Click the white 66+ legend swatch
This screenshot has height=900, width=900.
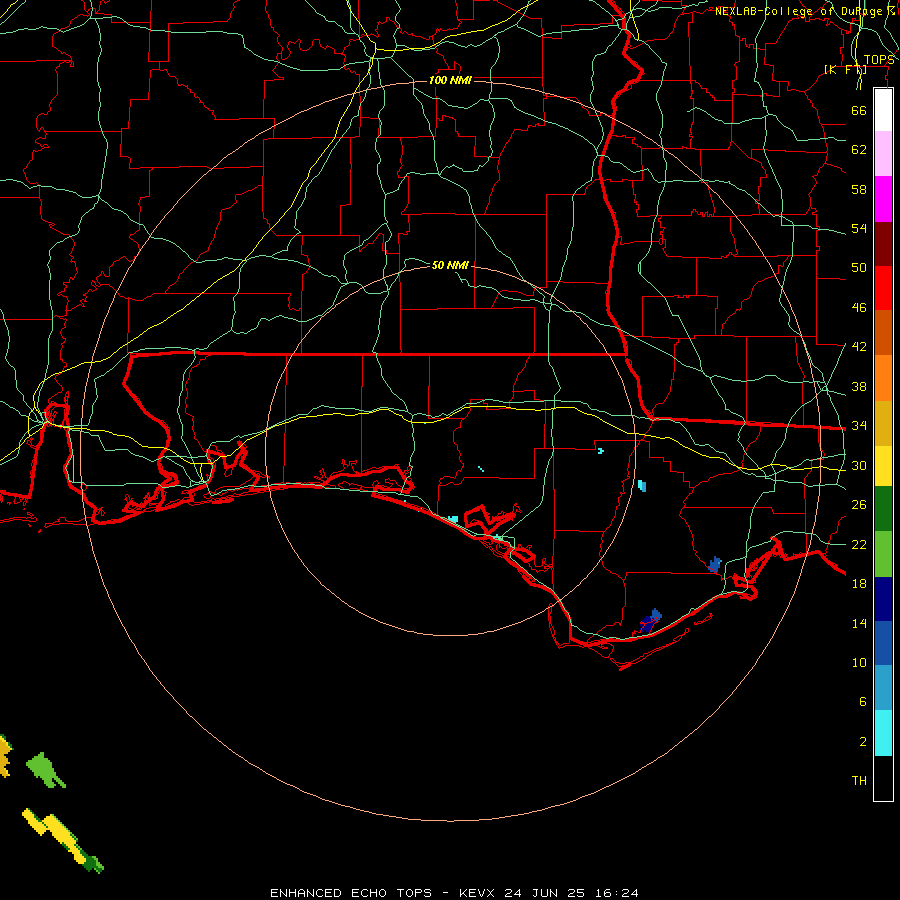pos(883,110)
